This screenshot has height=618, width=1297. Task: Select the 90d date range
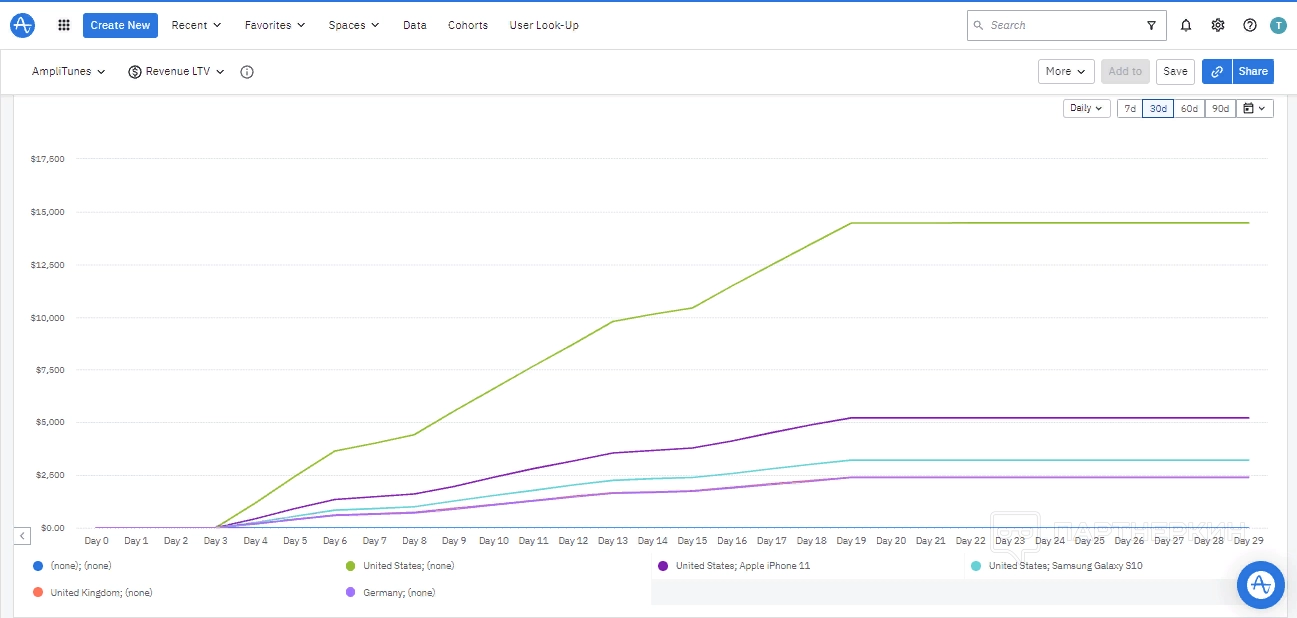click(x=1220, y=108)
